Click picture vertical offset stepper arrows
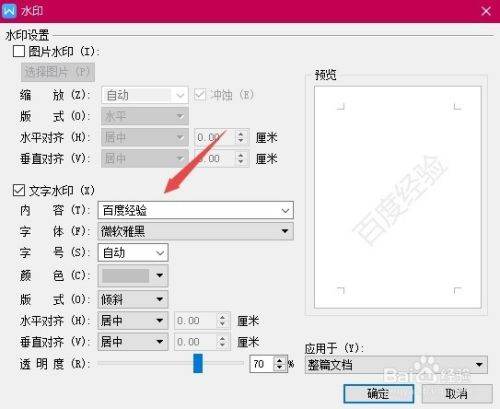Viewport: 500px width, 409px height. 240,159
